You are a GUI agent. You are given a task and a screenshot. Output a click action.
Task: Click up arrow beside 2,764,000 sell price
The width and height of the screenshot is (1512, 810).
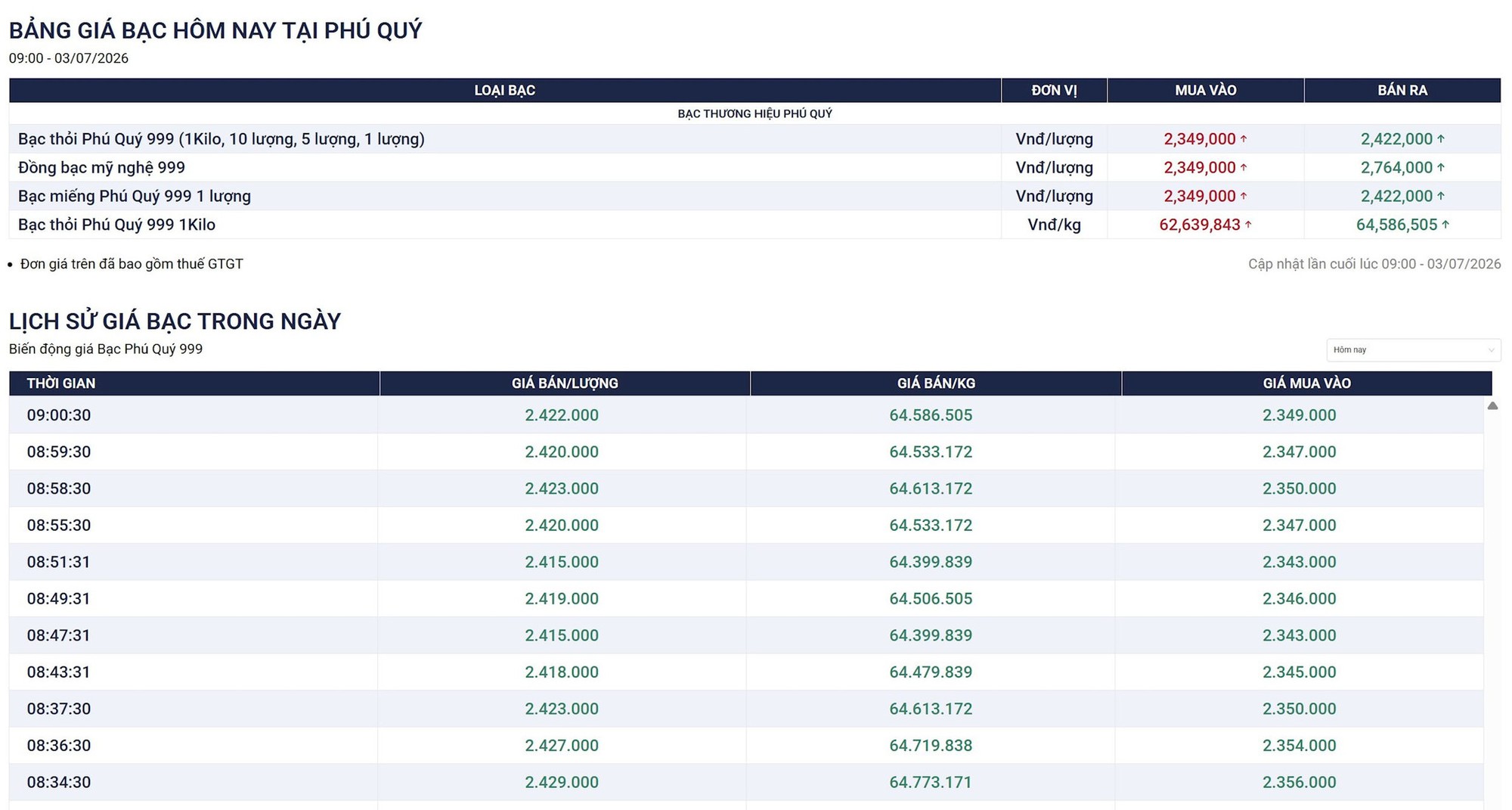[x=1441, y=167]
